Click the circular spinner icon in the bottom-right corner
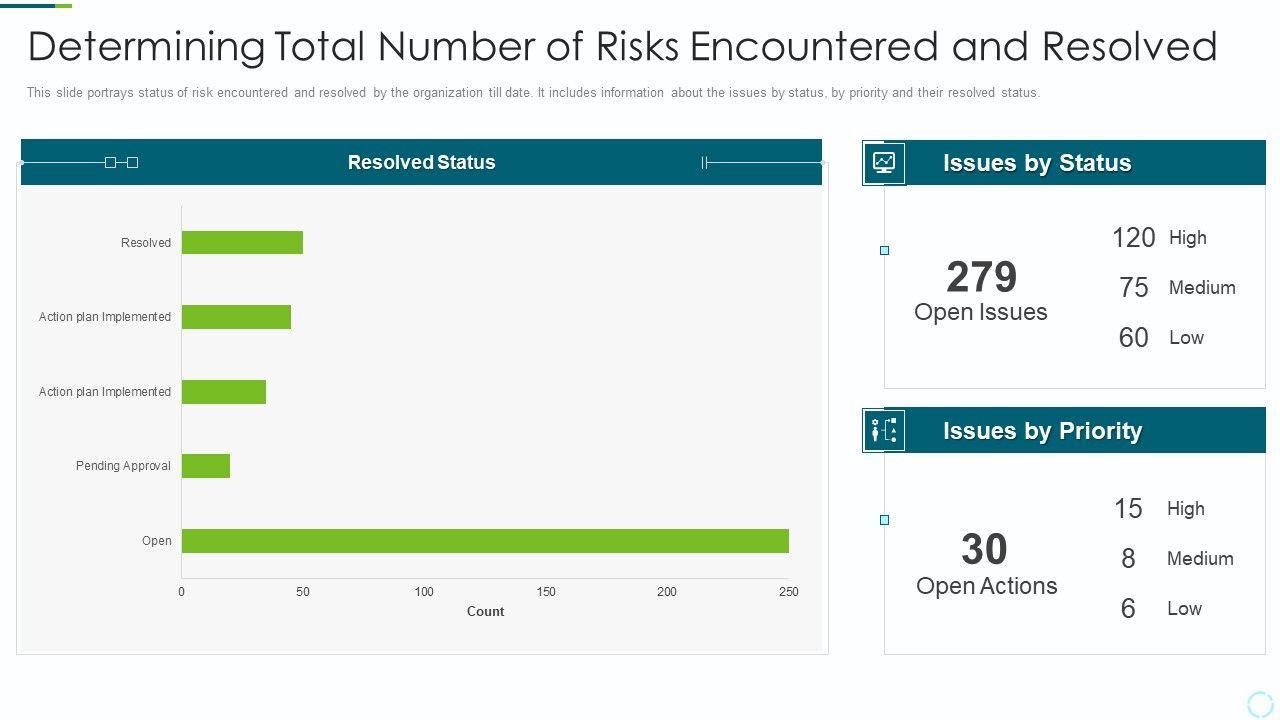Screen dimensions: 1280x720 [x=1260, y=703]
